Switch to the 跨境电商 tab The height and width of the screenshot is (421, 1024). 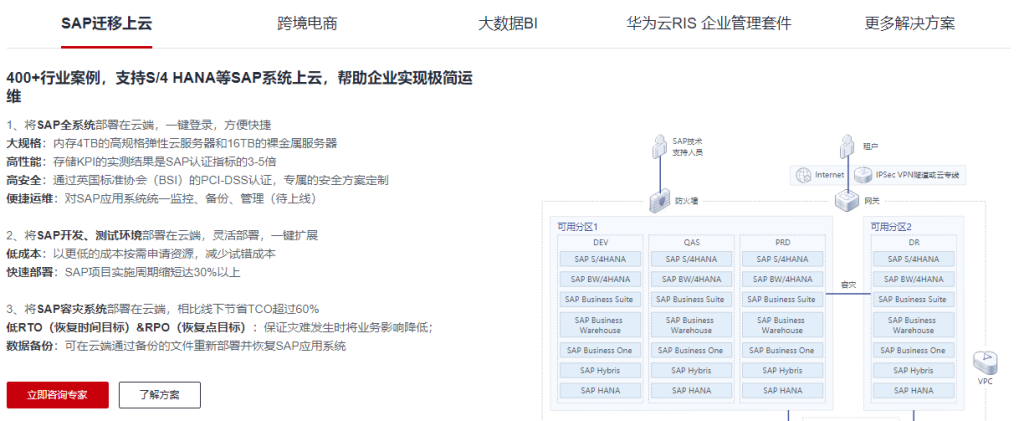(x=305, y=23)
